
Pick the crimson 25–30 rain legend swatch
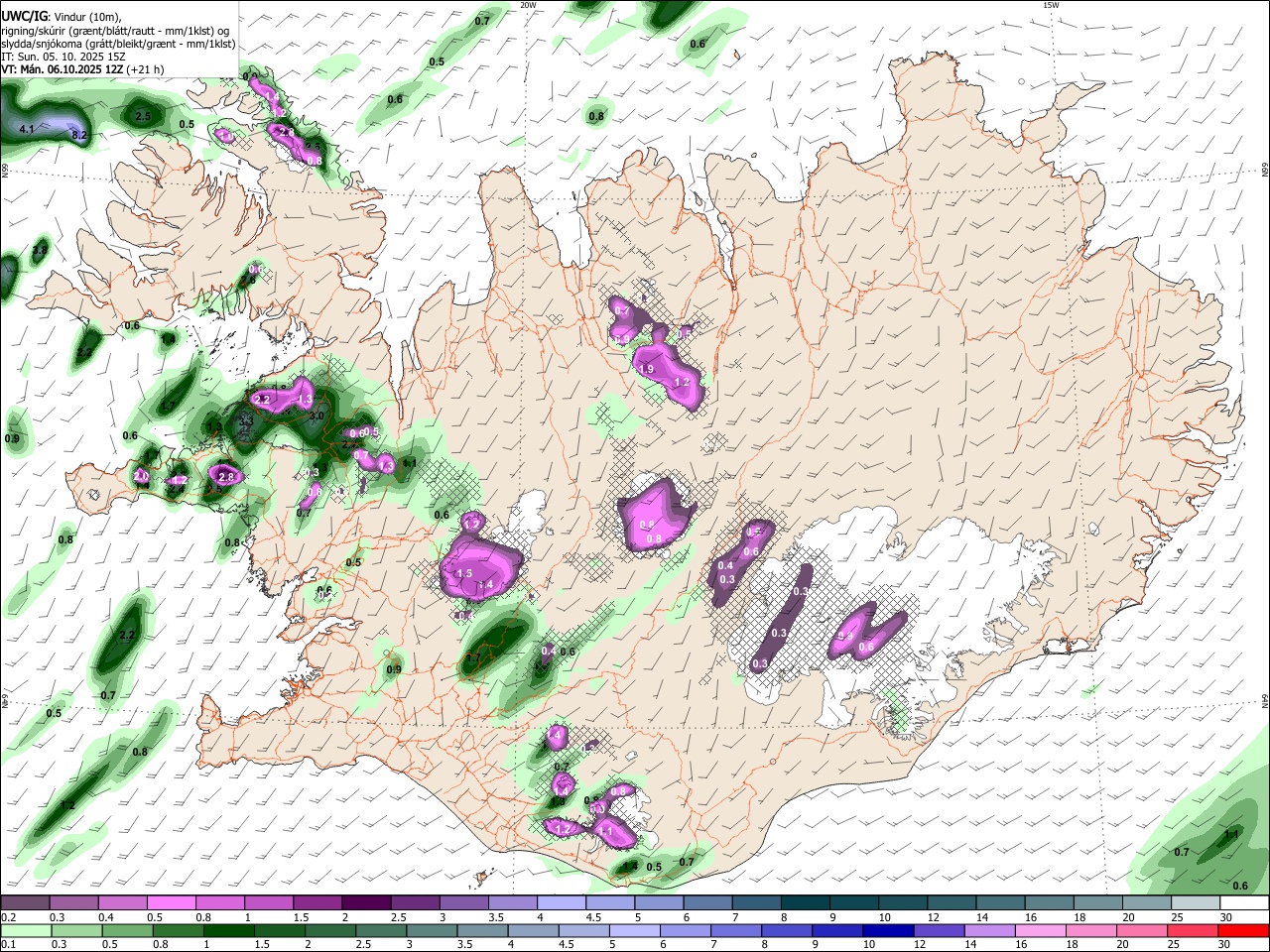(x=1192, y=930)
